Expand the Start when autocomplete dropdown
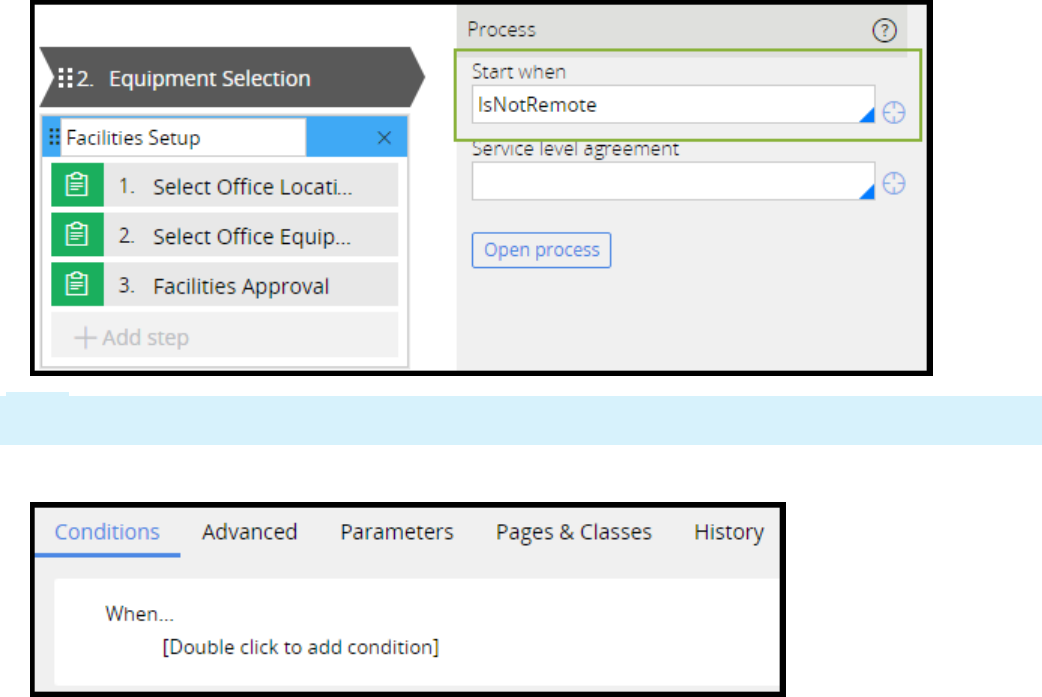 coord(867,116)
